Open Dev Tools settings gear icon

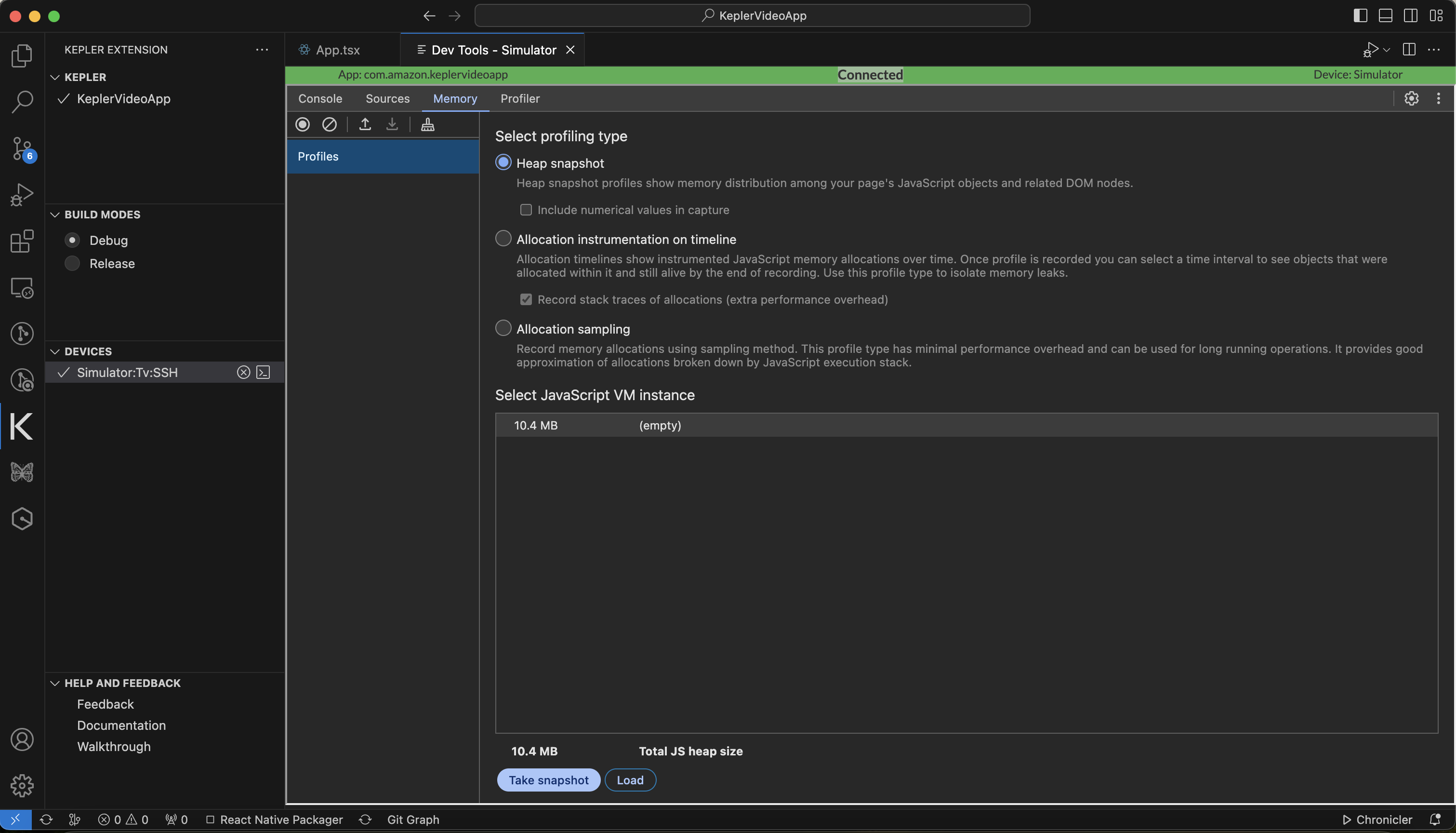pyautogui.click(x=1412, y=98)
